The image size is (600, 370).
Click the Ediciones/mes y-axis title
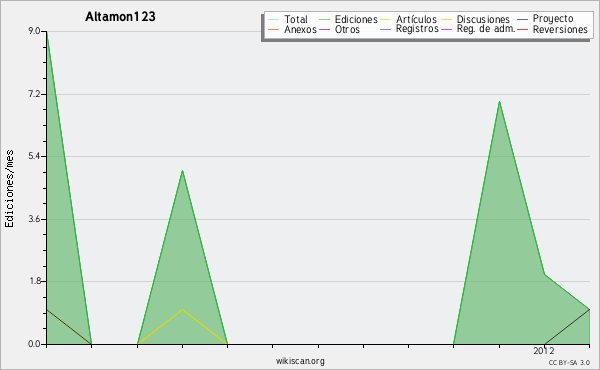point(9,189)
